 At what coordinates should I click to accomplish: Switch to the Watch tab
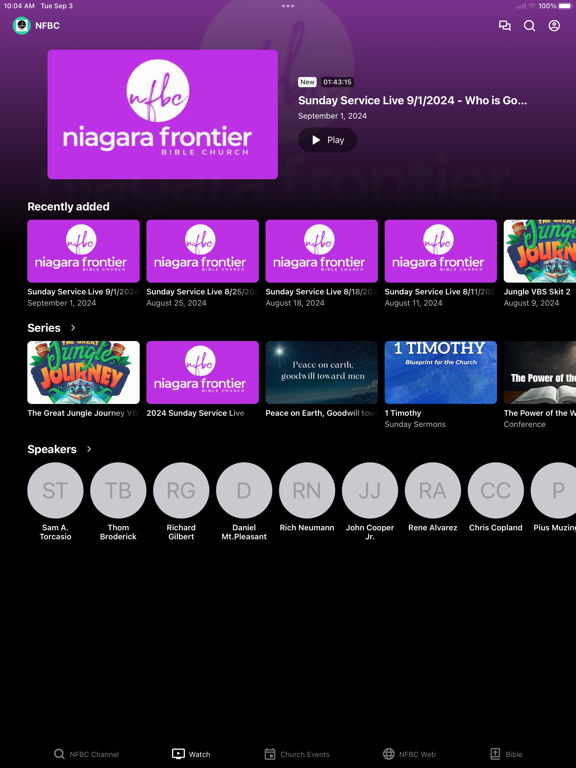[x=191, y=754]
